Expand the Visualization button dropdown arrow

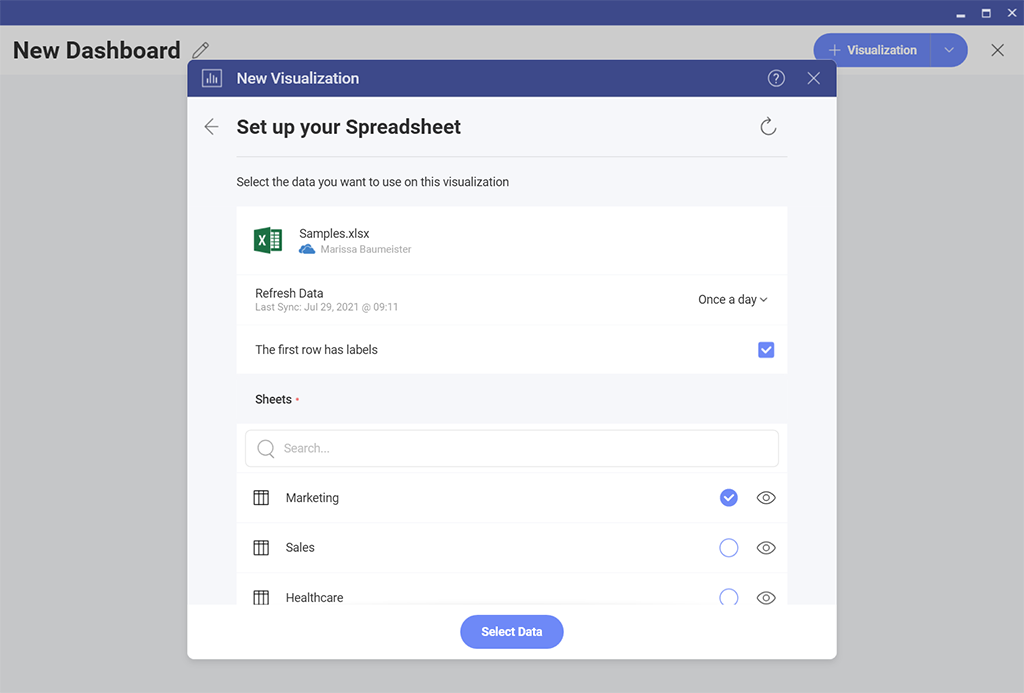pos(949,50)
